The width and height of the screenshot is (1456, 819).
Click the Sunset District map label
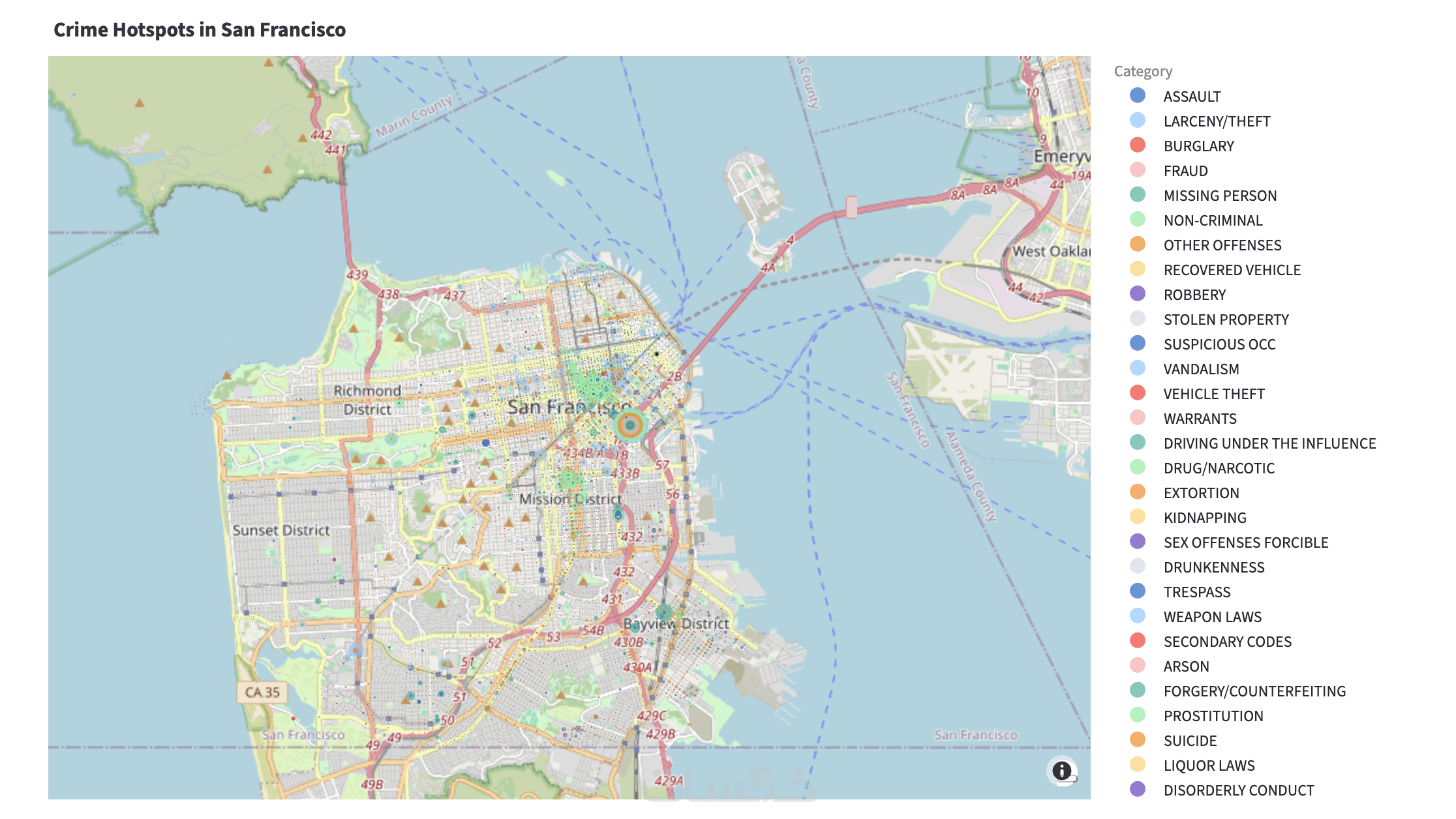click(x=281, y=530)
